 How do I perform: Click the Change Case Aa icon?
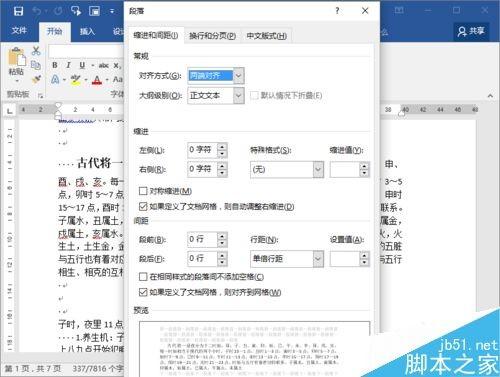(118, 79)
